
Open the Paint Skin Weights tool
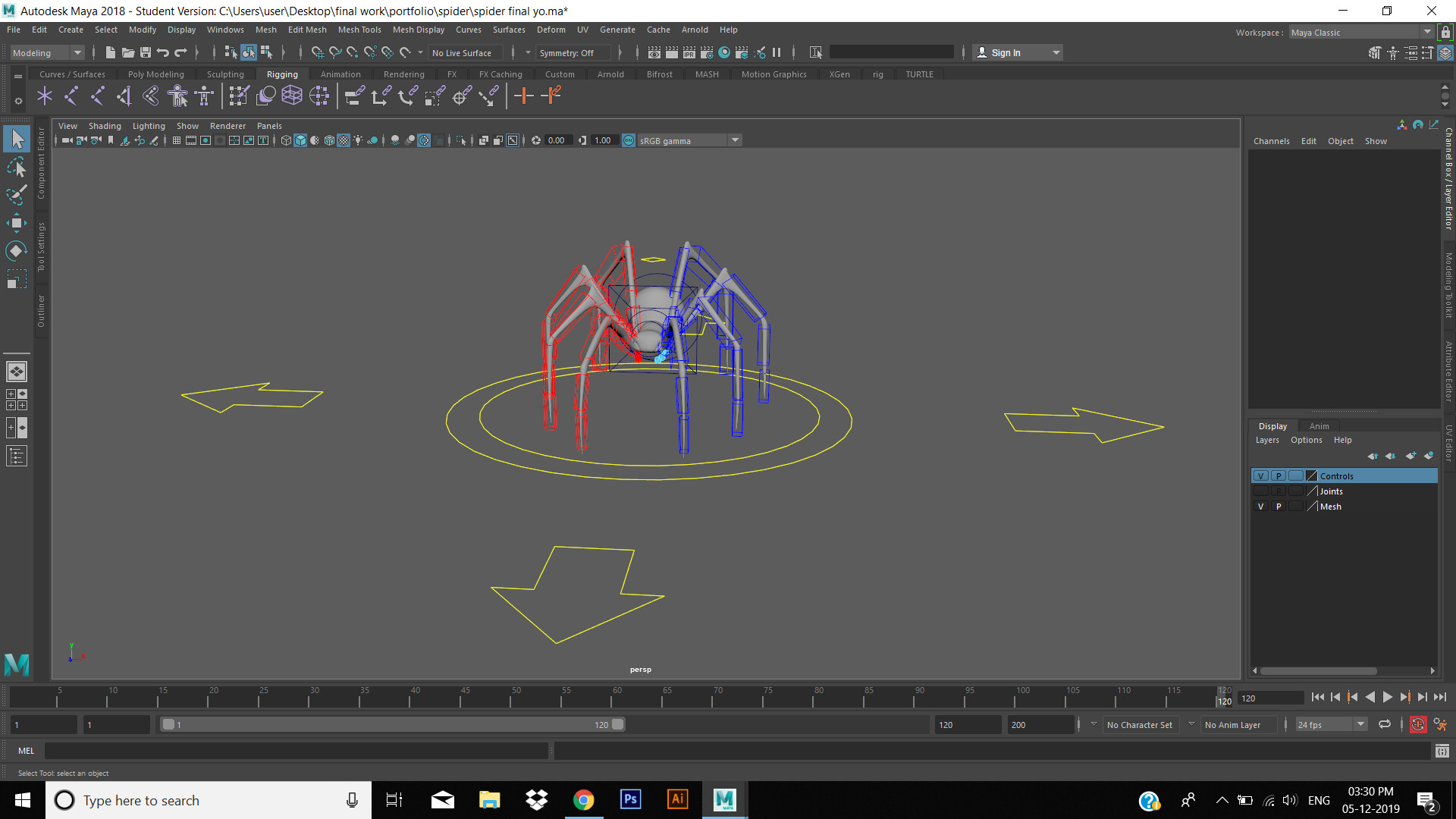click(x=238, y=96)
